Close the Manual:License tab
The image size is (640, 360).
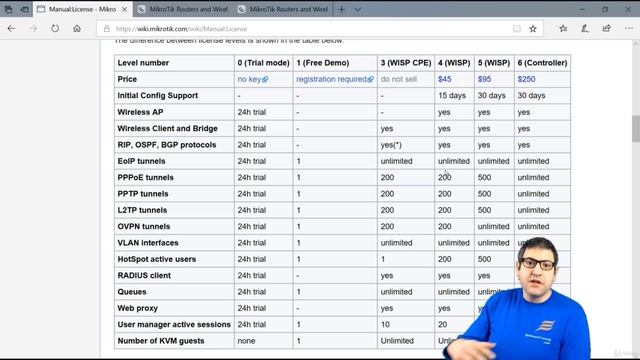(x=124, y=9)
